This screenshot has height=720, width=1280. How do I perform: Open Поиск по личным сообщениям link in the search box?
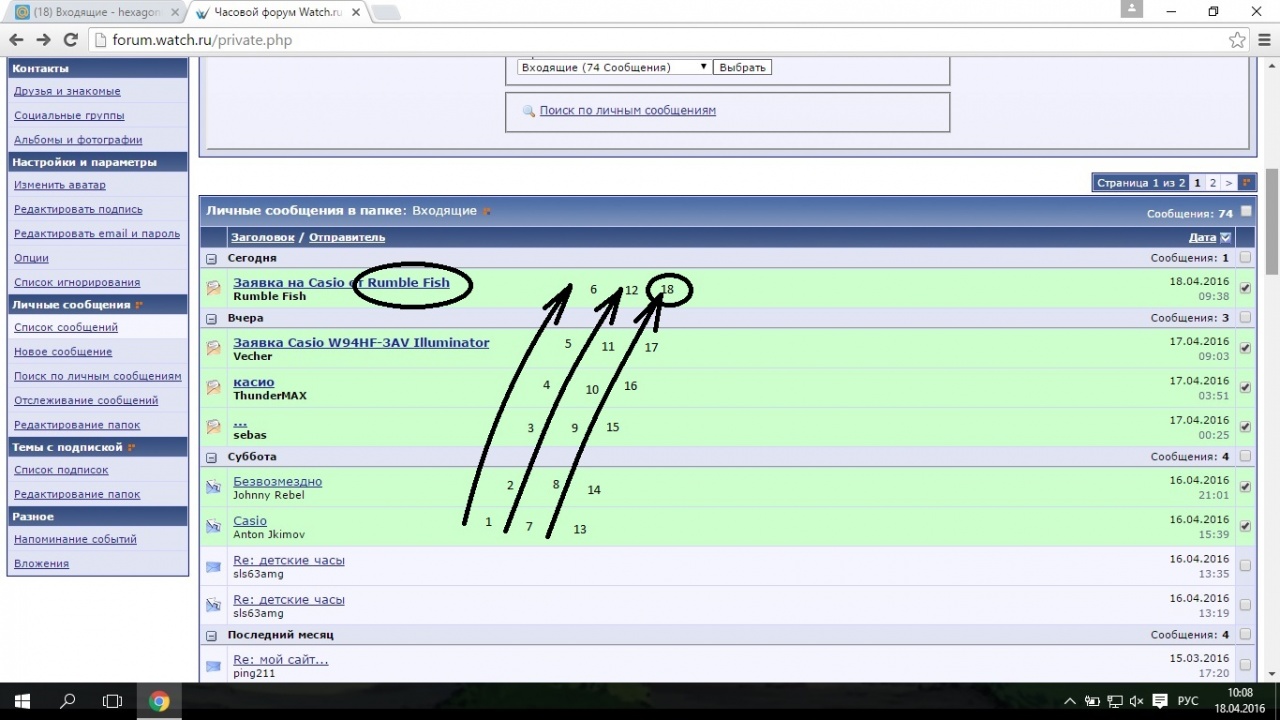point(627,110)
